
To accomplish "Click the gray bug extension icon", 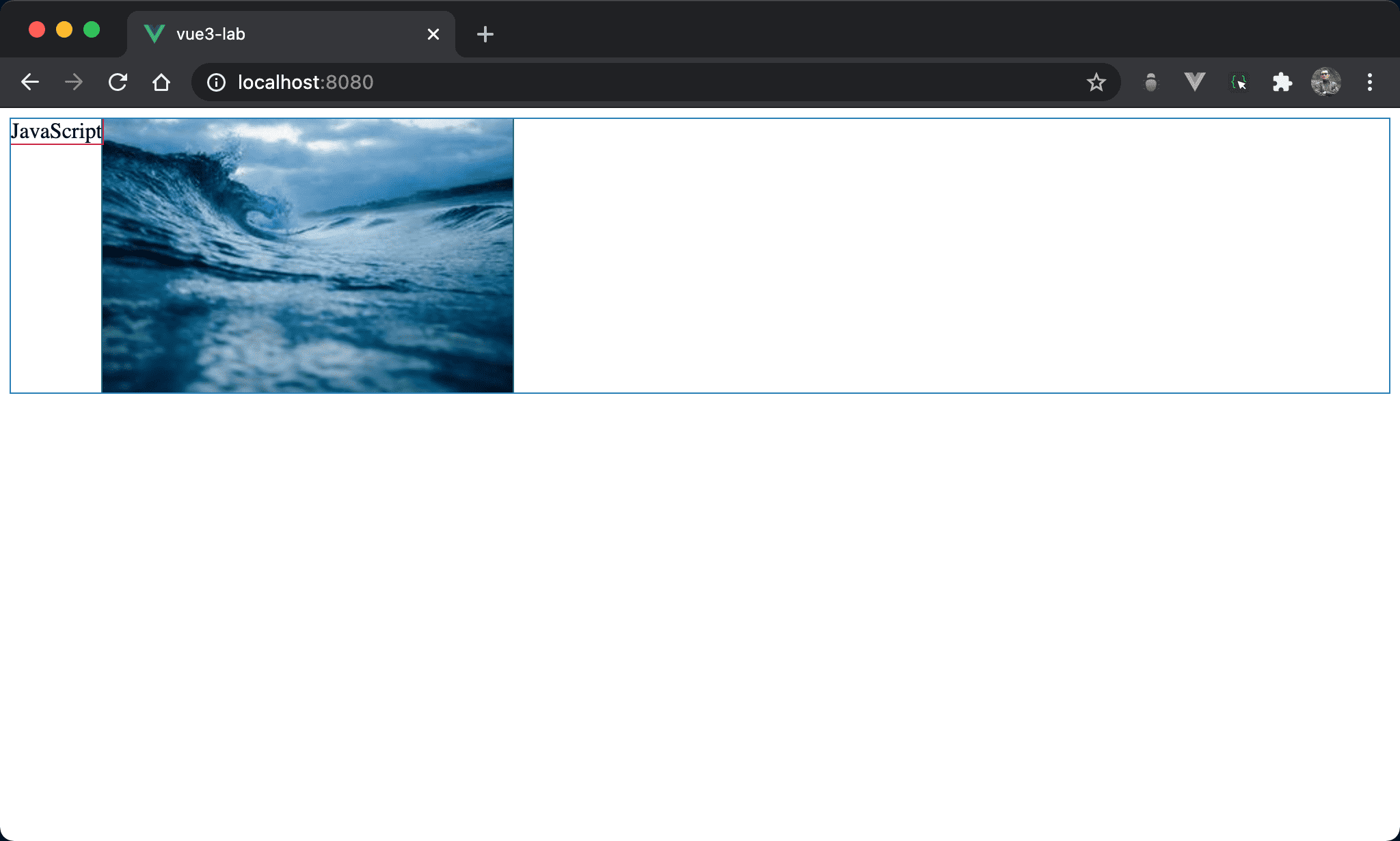I will (x=1151, y=83).
